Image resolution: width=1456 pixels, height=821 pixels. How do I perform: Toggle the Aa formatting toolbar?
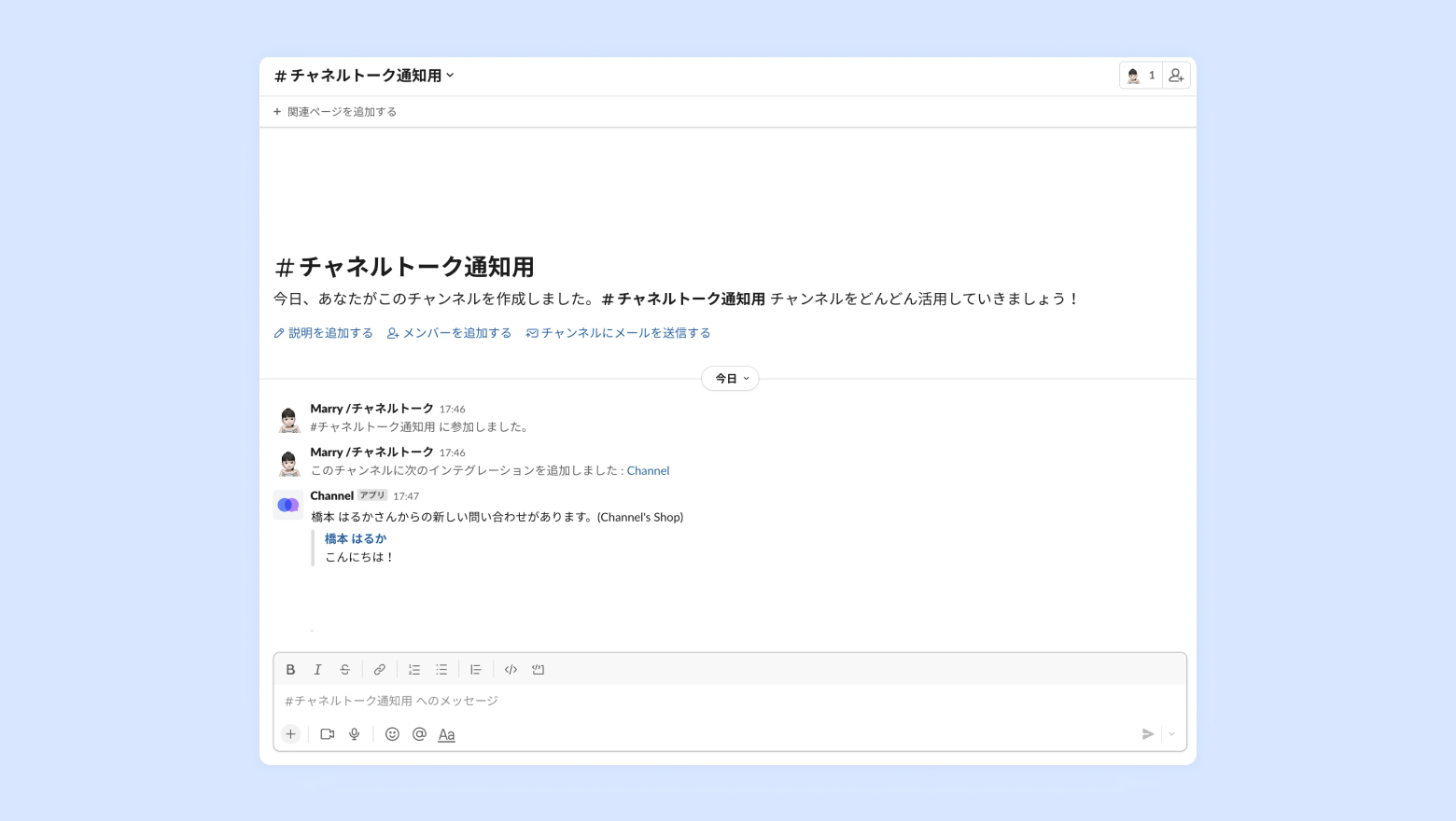click(x=447, y=735)
